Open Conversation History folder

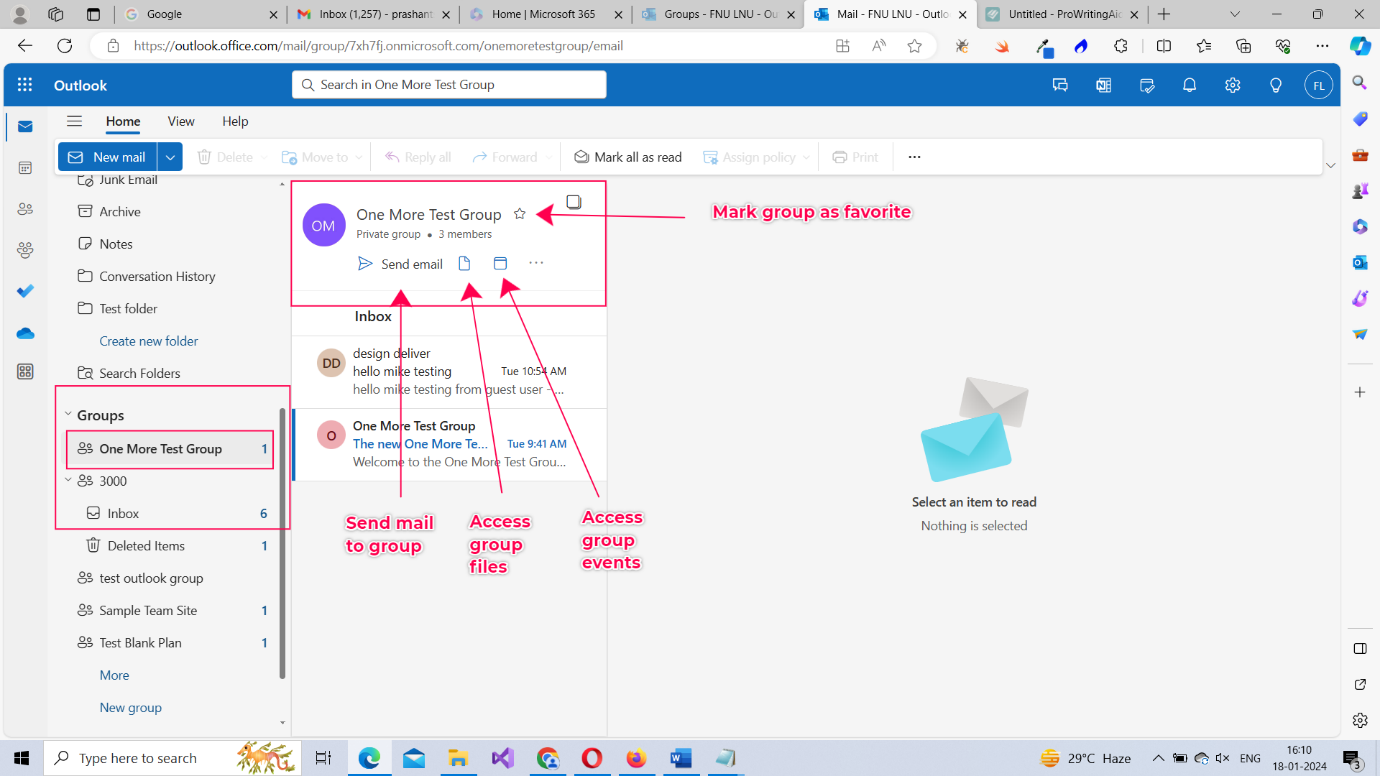pos(166,276)
